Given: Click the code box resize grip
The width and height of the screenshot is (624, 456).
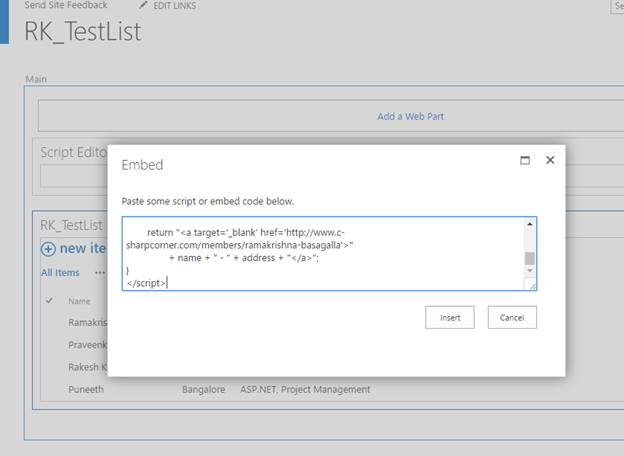Looking at the screenshot, I should pyautogui.click(x=531, y=285).
